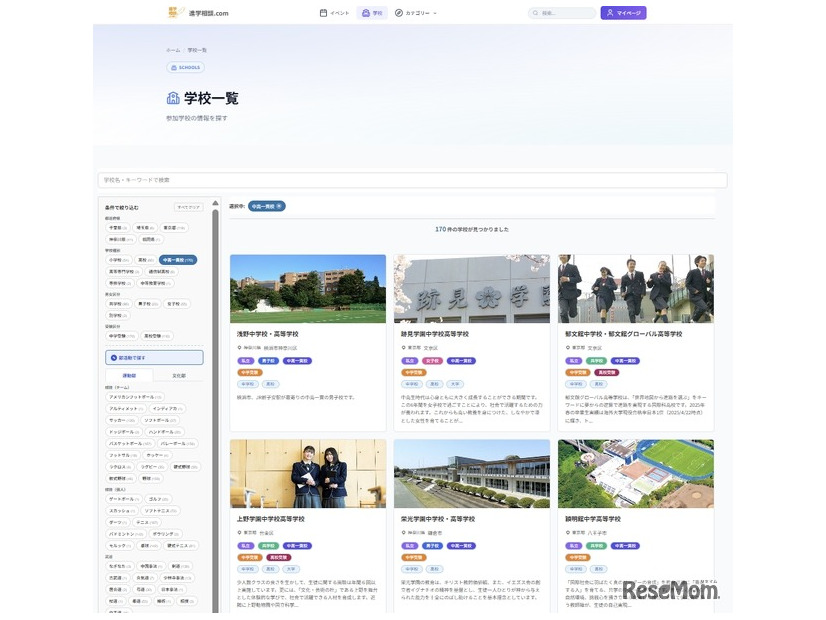This screenshot has width=826, height=620.
Task: Open 浅野中学校・高等学校 school title
Action: (x=268, y=334)
